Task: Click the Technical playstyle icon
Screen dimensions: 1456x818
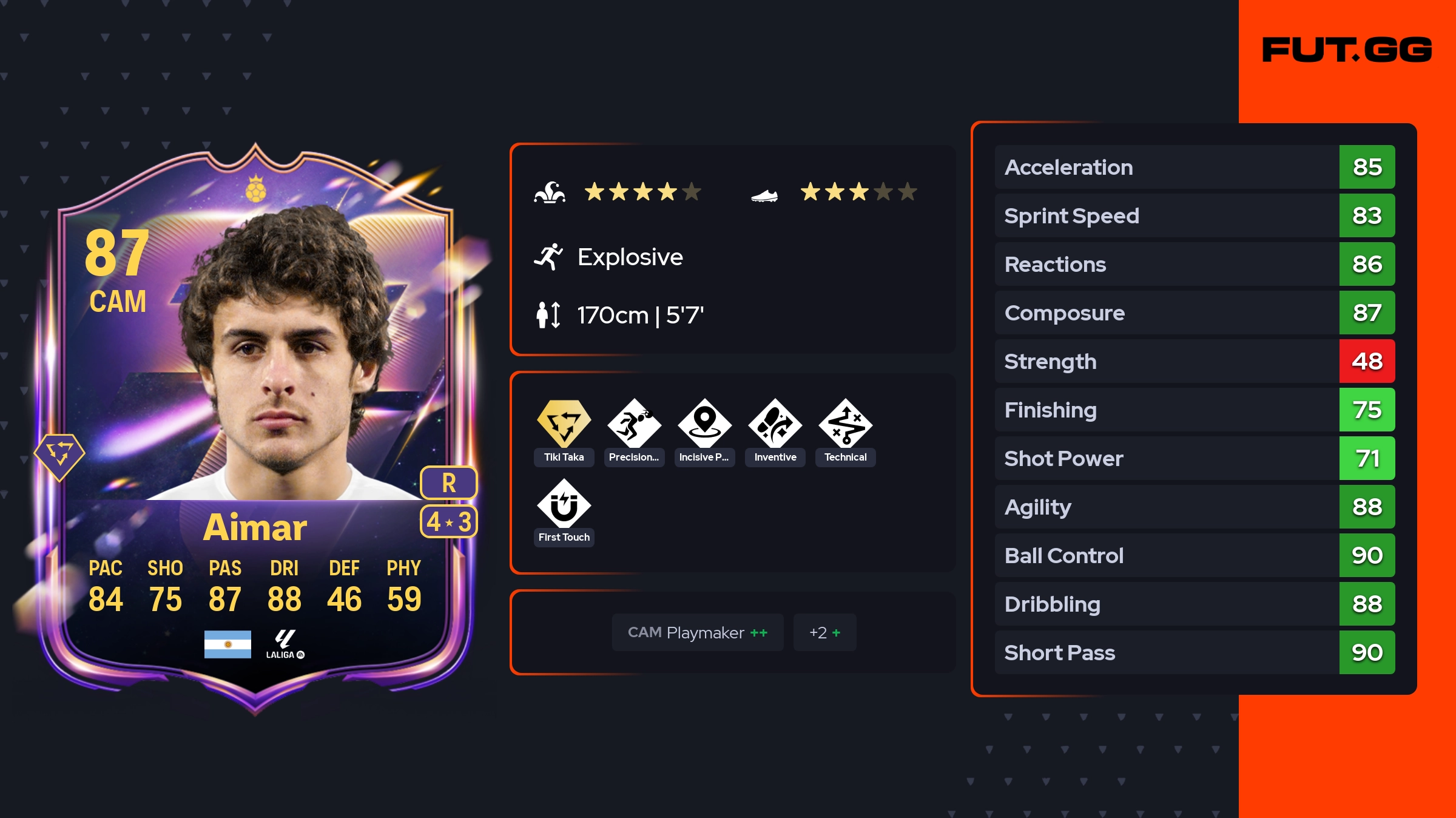Action: pyautogui.click(x=845, y=423)
